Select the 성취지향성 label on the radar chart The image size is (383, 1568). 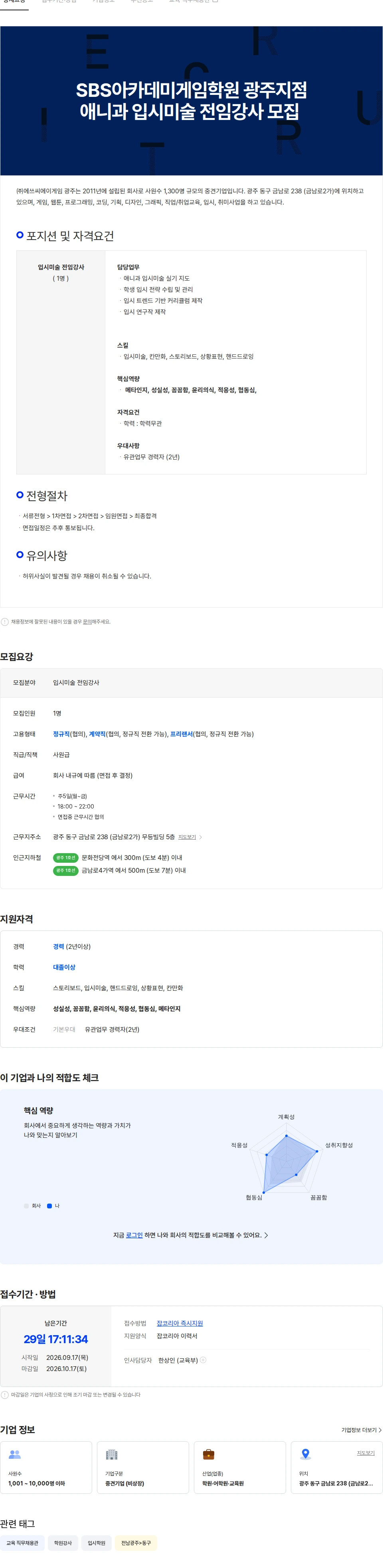point(339,1145)
